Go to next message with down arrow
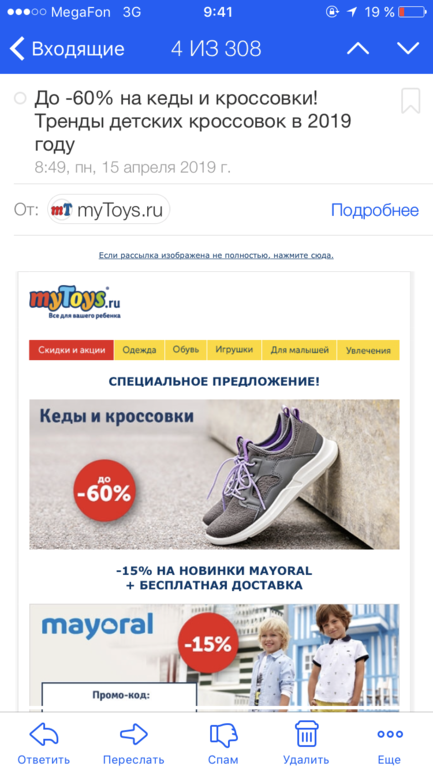The height and width of the screenshot is (770, 433). pos(407,49)
